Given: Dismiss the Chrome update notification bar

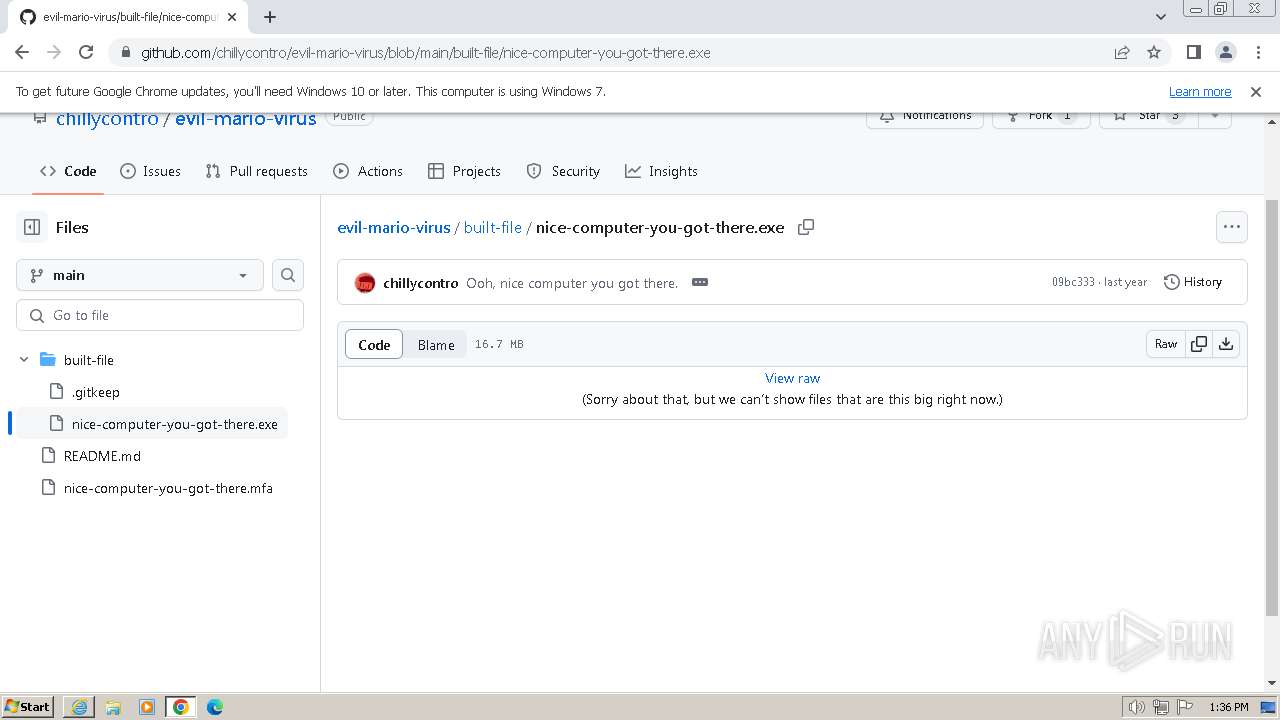Looking at the screenshot, I should click(1256, 91).
